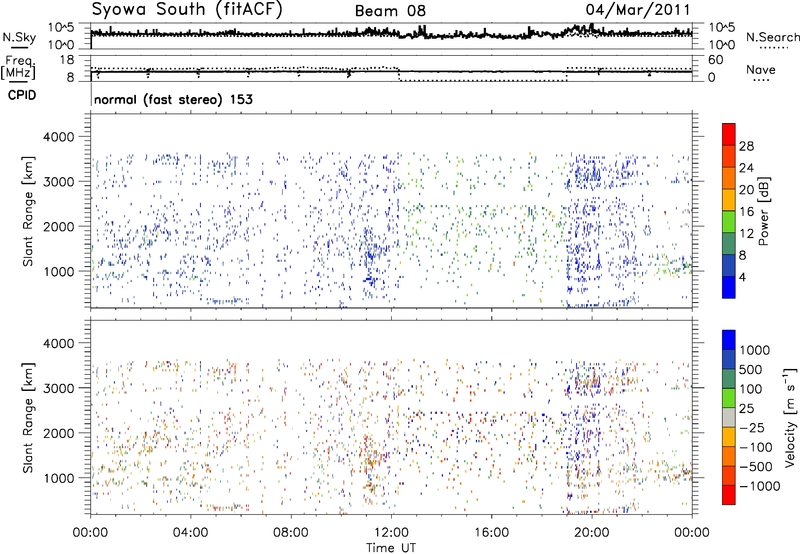The height and width of the screenshot is (554, 800).
Task: Click the "24" power colorbar tick
Action: [746, 168]
